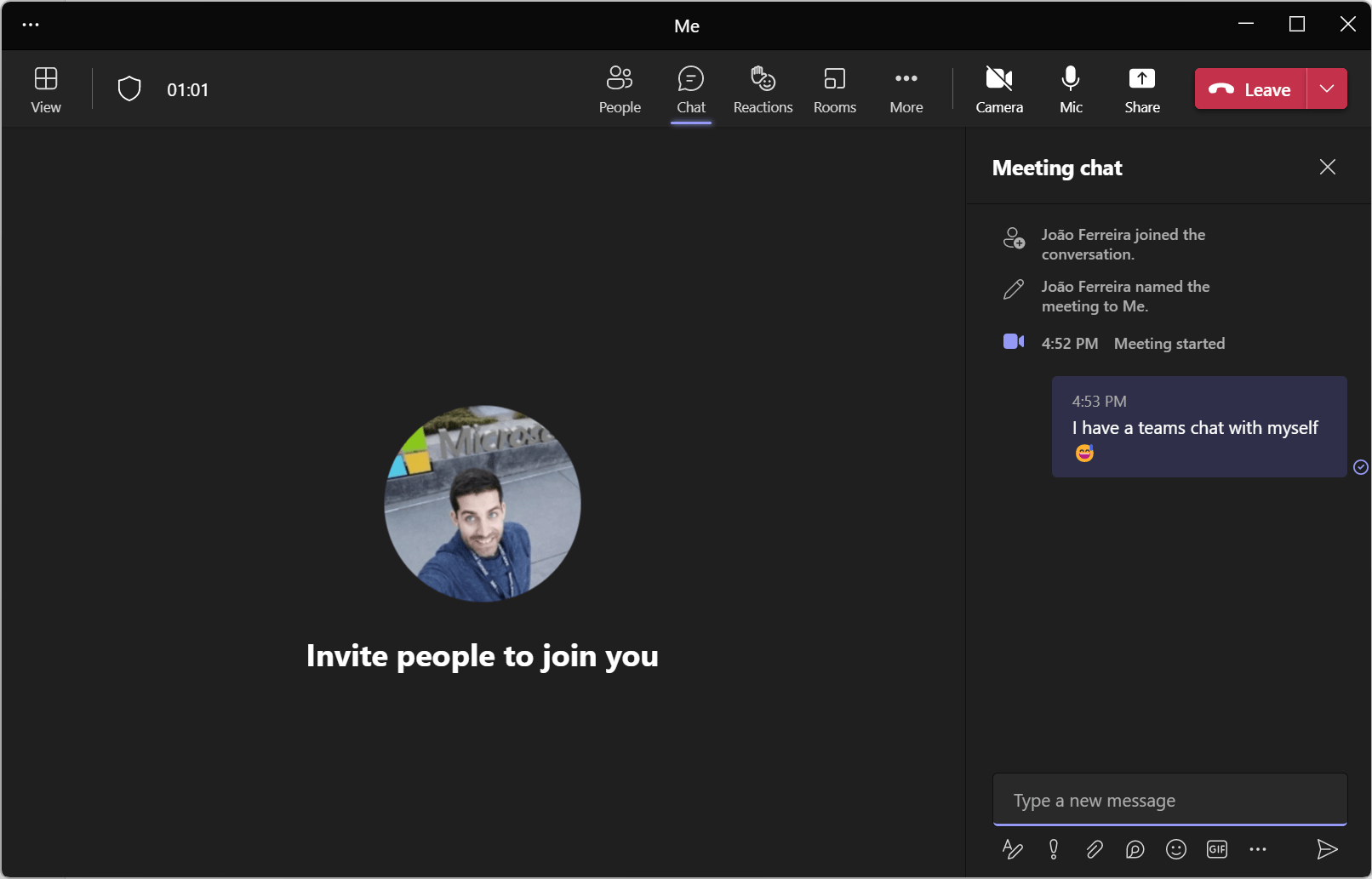
Task: Open the GIF picker
Action: [x=1217, y=849]
